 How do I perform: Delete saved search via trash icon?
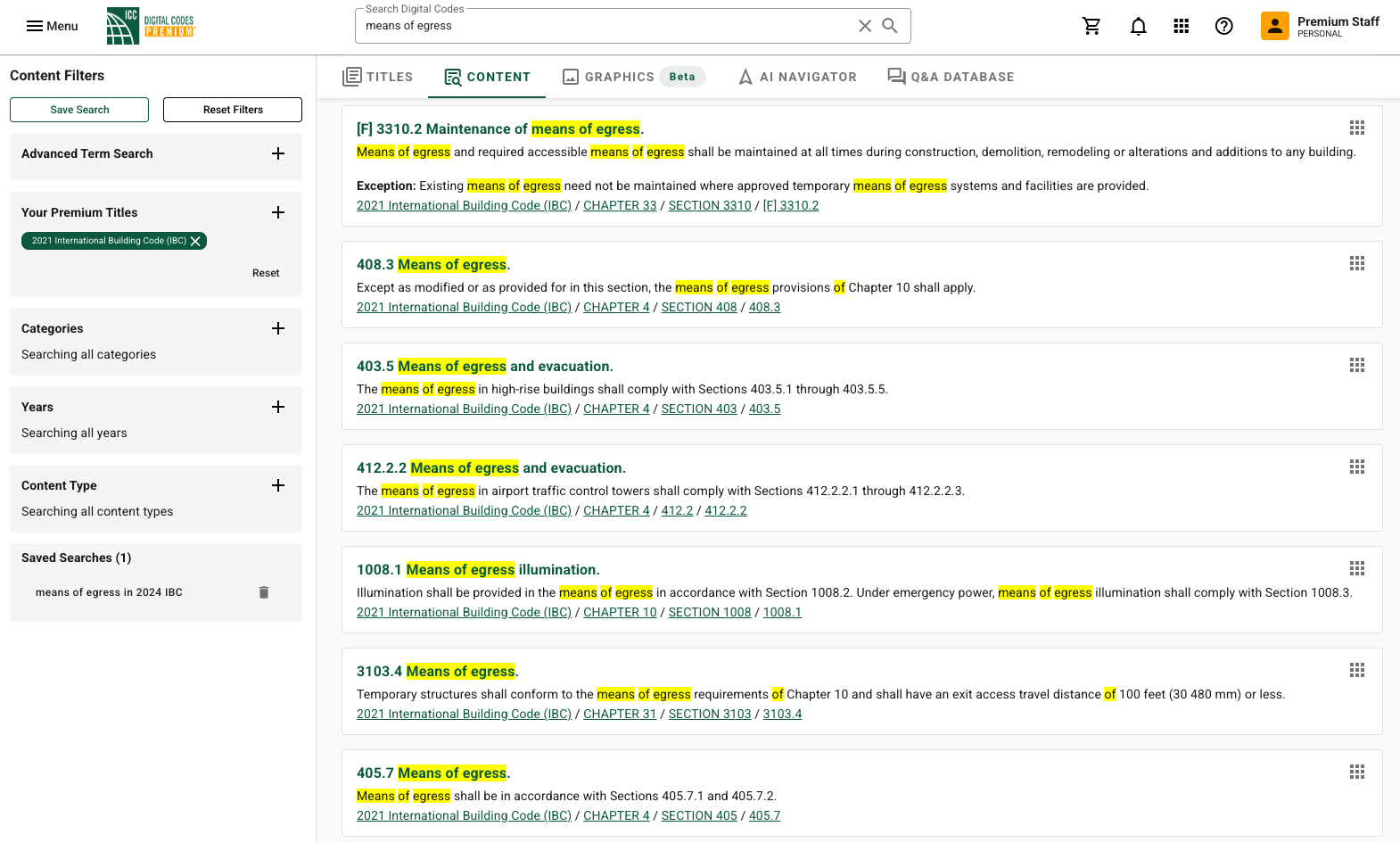pyautogui.click(x=264, y=592)
